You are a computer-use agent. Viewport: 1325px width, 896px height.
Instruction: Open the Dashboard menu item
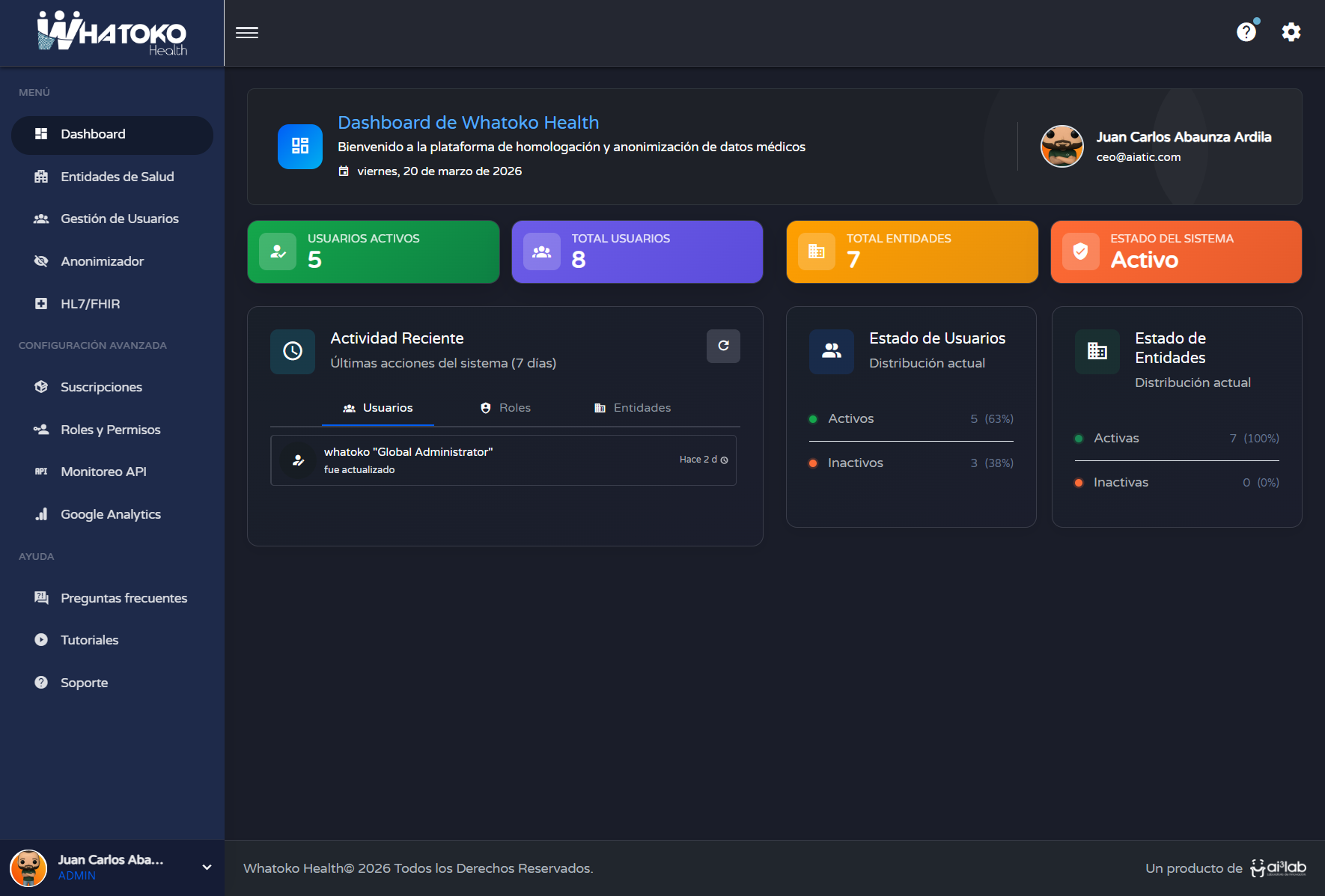[x=112, y=135]
